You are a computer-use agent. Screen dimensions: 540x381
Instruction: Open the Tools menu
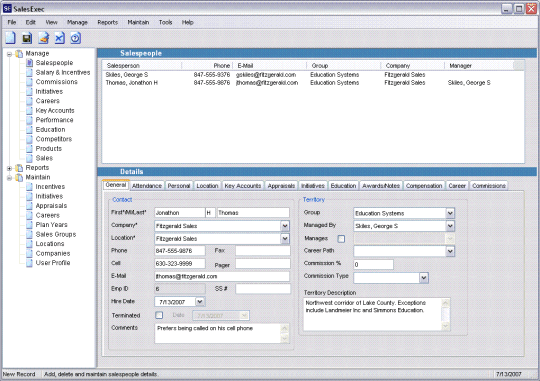(165, 22)
